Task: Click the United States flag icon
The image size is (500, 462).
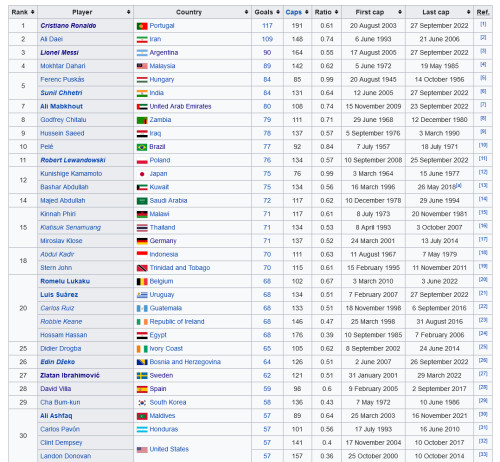Action: click(142, 450)
